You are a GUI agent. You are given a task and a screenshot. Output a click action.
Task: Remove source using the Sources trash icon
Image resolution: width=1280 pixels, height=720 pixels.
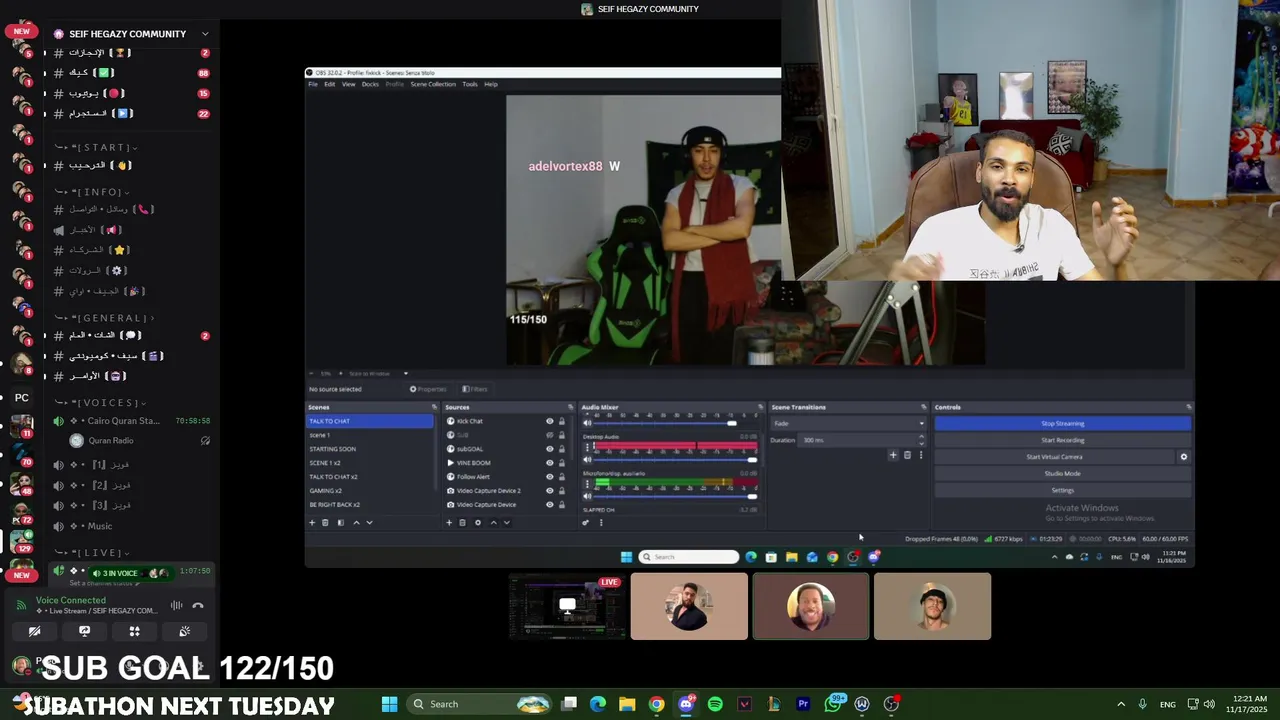[x=462, y=522]
